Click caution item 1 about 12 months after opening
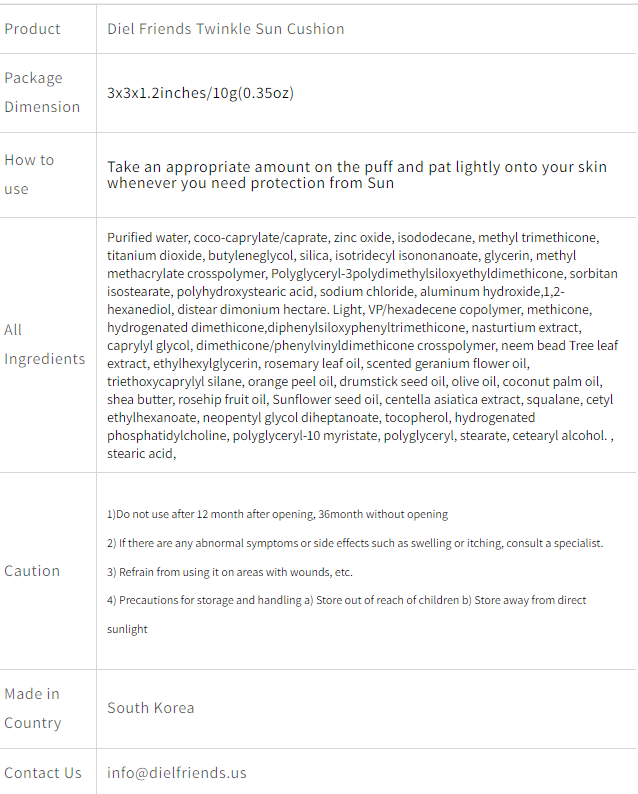Viewport: 638px width, 794px height. (277, 514)
